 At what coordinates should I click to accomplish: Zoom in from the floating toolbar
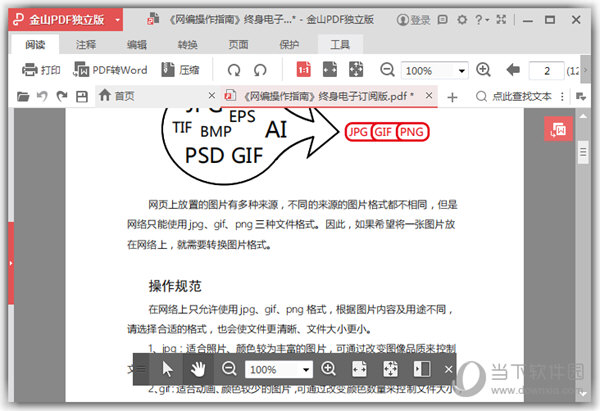coord(328,369)
